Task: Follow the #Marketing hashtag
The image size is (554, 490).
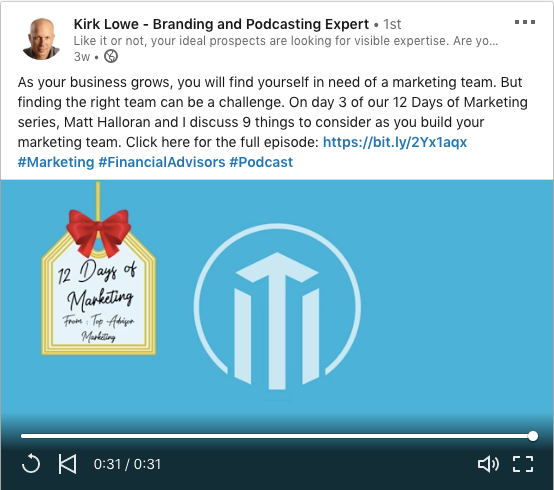Action: [x=56, y=162]
